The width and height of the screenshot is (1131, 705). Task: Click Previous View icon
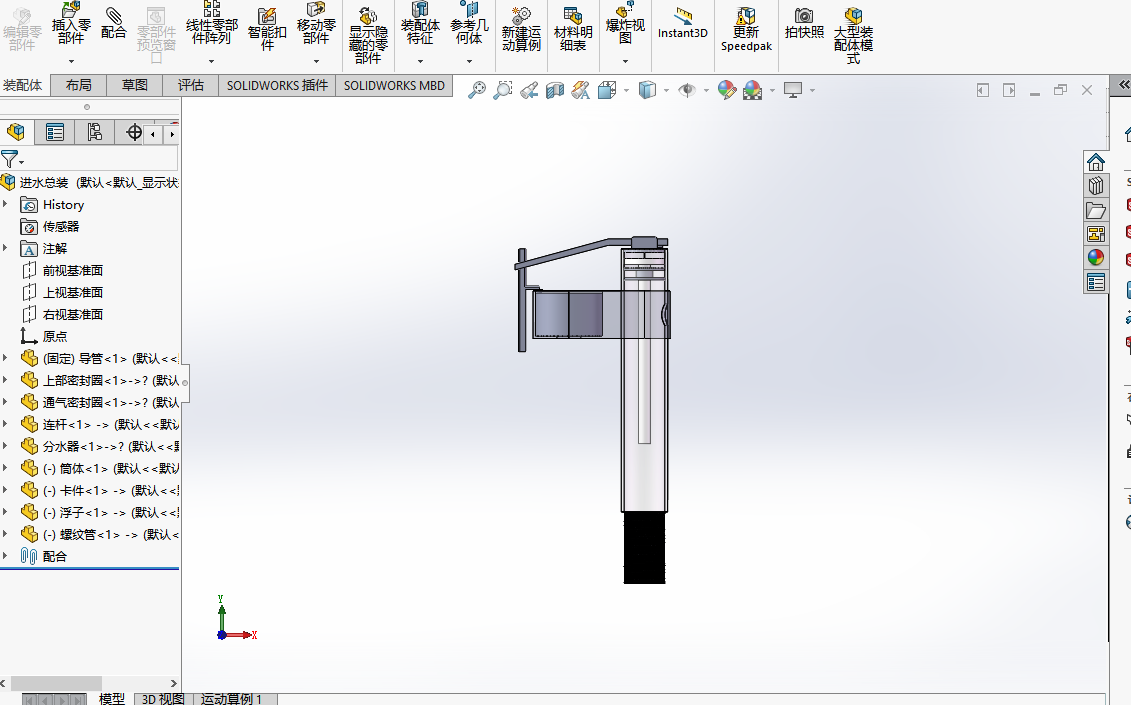pyautogui.click(x=529, y=90)
